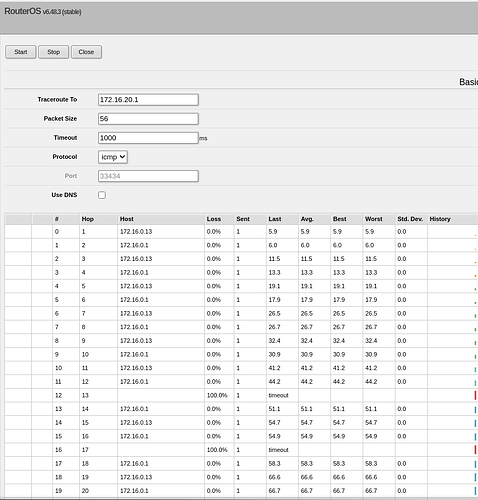Viewport: 478px width, 500px height.
Task: Click the Avg value 19.1 in hop 5
Action: [x=307, y=286]
